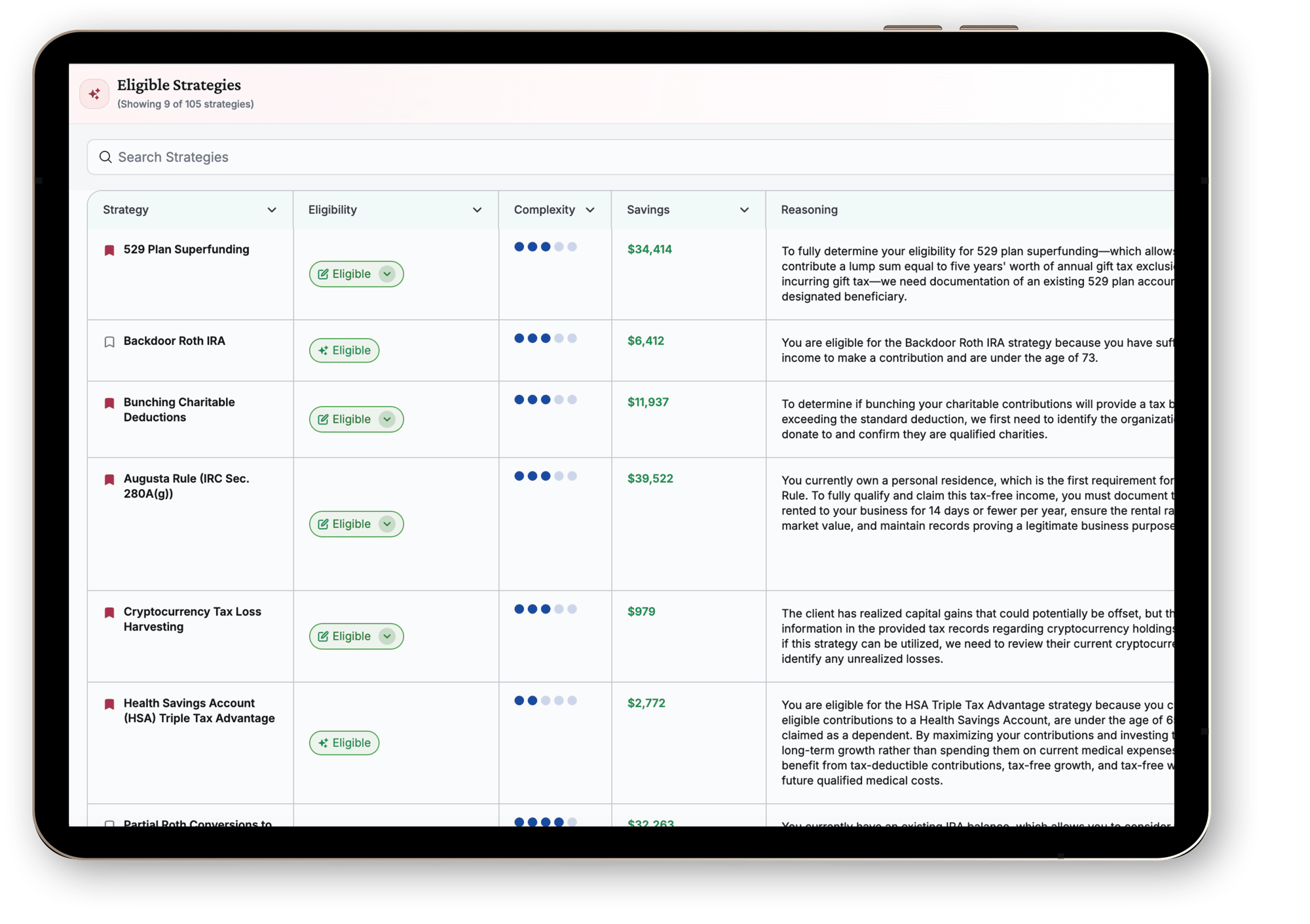
Task: Click the complexity dot rating for Backdoor Roth IRA
Action: click(545, 339)
